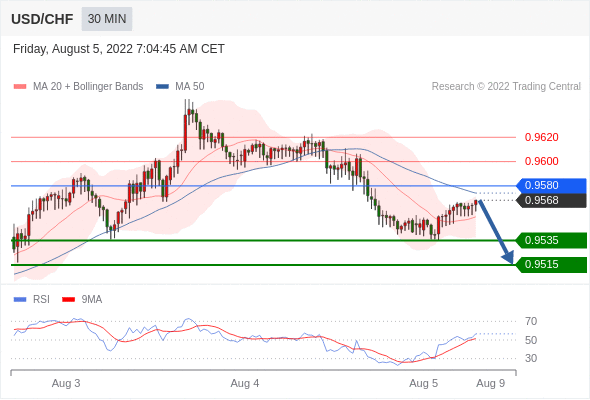Viewport: 590px width, 400px height.
Task: Toggle the MA 20 + Bollinger Bands legend label
Action: 88,87
